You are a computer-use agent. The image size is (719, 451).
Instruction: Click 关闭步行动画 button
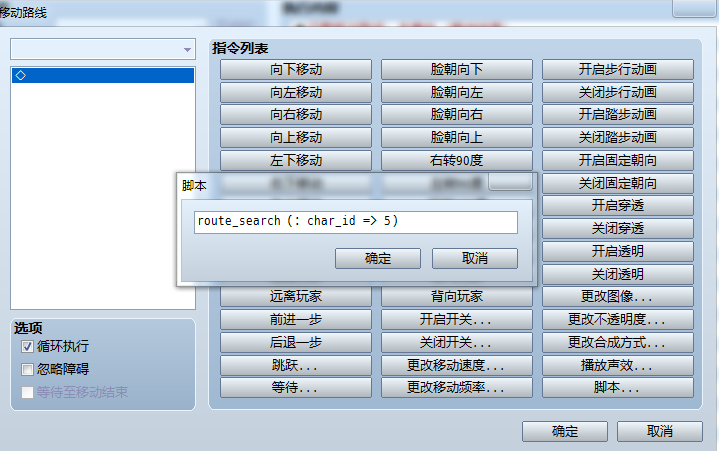618,93
